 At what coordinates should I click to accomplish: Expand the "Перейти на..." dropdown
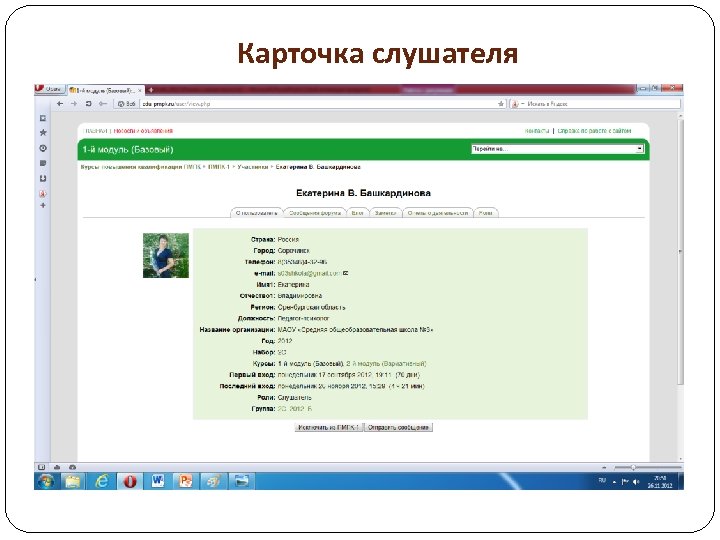coord(557,149)
